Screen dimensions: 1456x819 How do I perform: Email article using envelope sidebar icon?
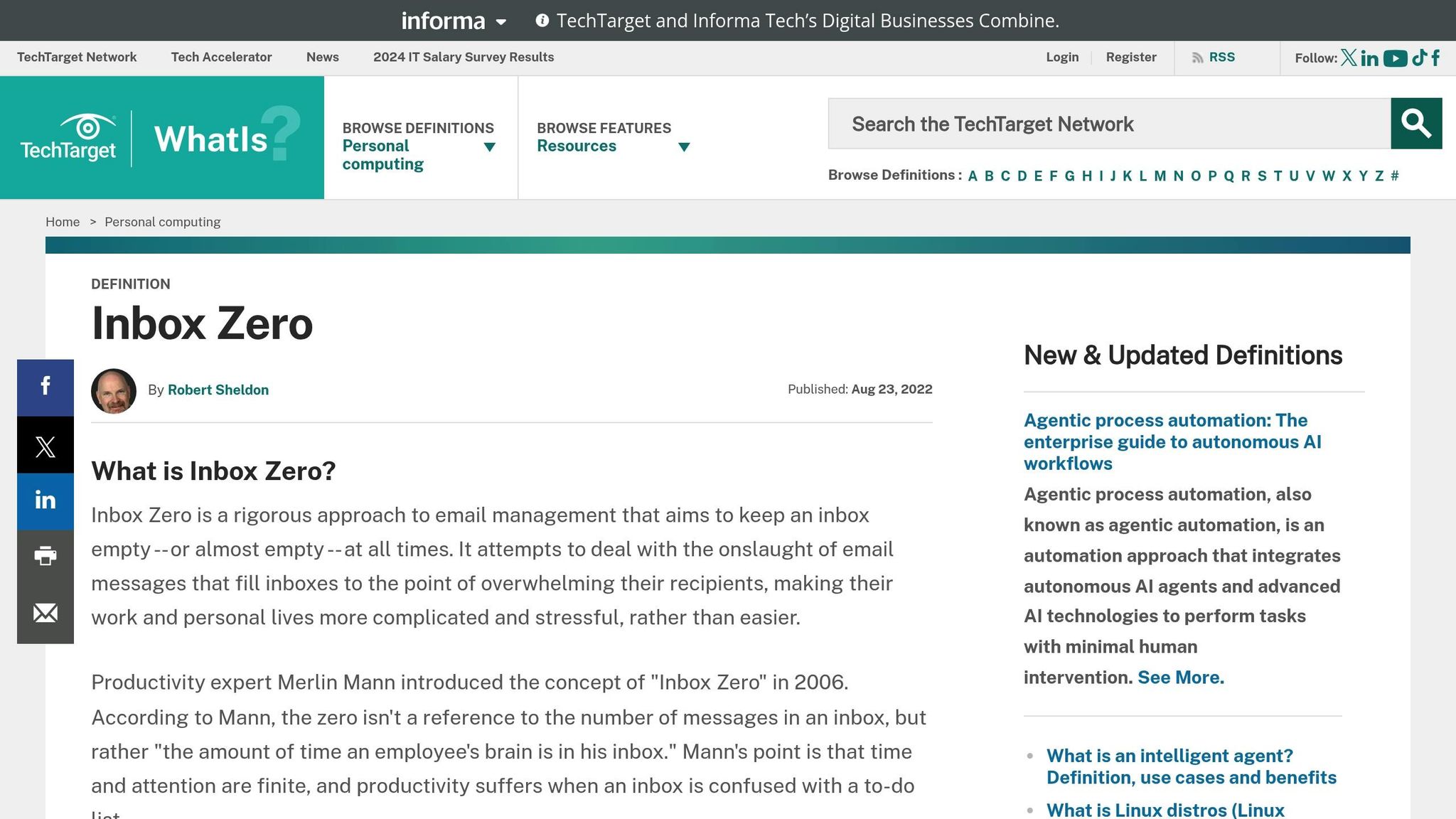[45, 613]
